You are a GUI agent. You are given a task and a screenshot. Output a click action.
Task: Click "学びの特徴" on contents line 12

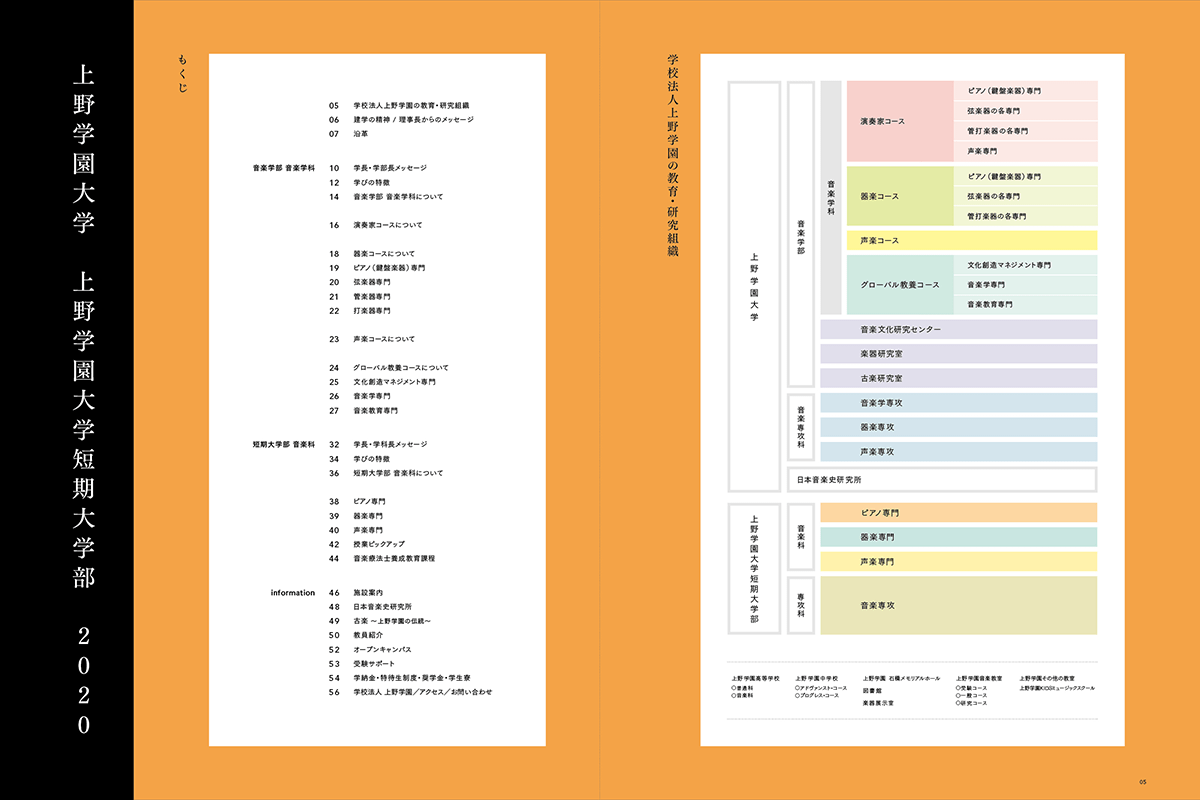point(372,183)
